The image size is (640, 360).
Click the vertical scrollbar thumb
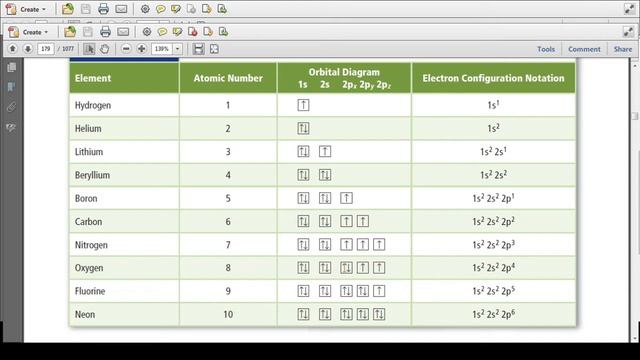point(635,116)
